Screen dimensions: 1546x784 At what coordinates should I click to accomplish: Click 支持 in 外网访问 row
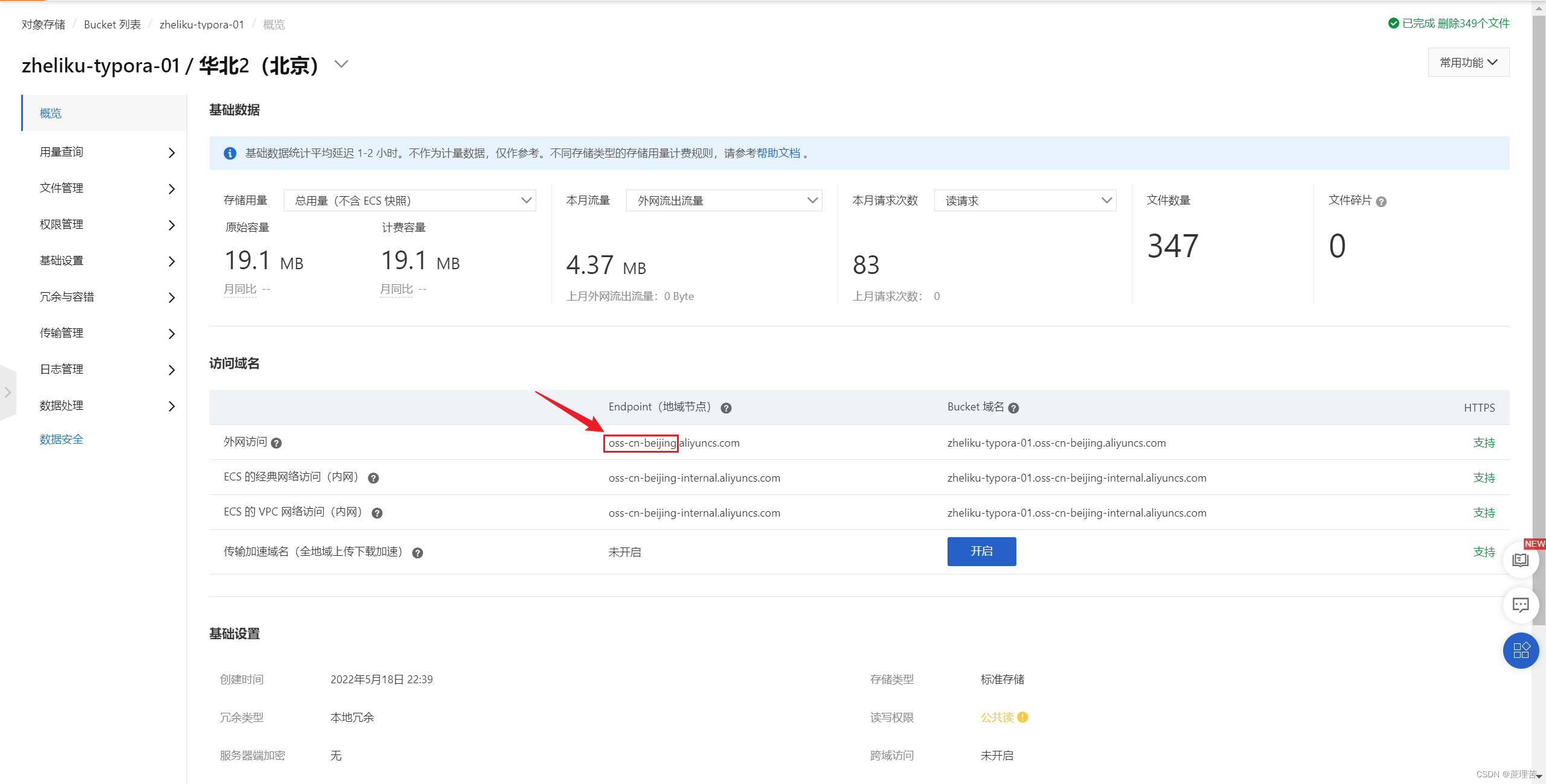[1484, 443]
